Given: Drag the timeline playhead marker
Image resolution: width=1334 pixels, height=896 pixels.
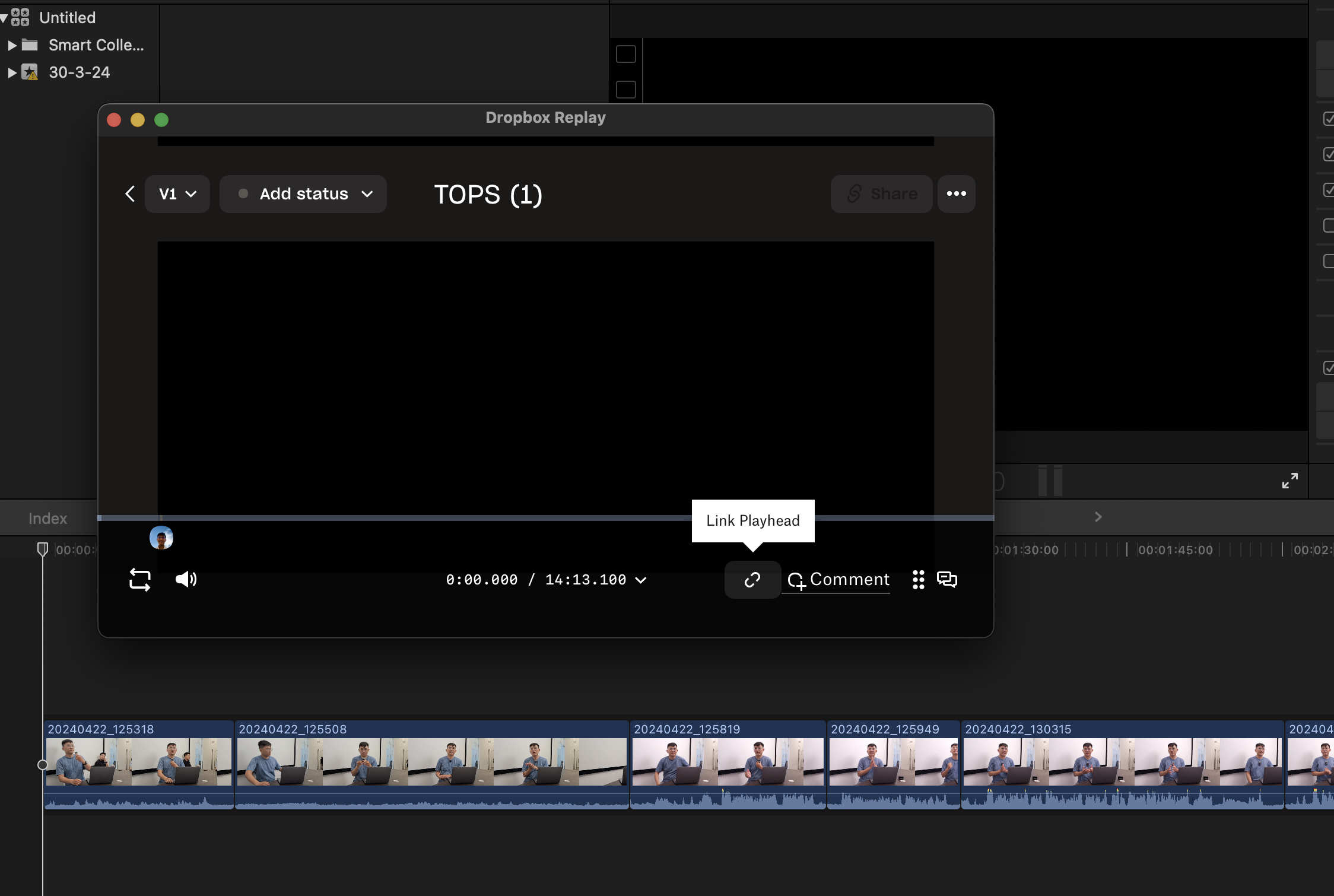Looking at the screenshot, I should (x=43, y=549).
